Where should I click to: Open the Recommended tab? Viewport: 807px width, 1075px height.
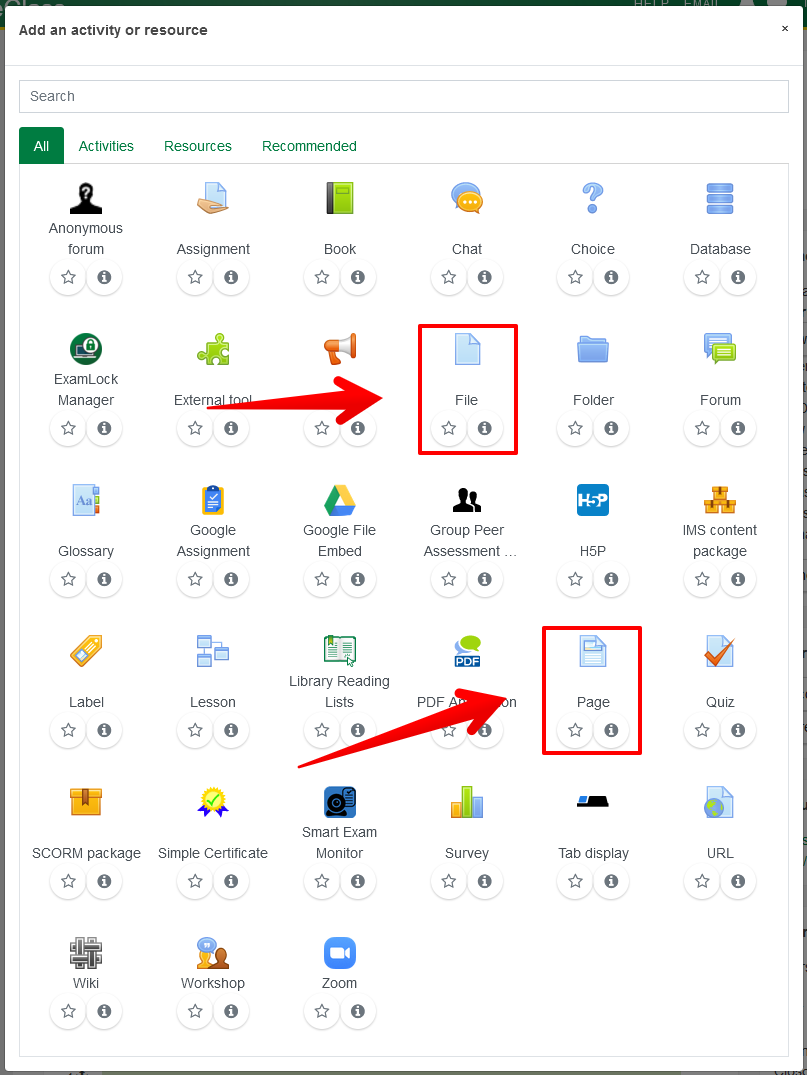pos(309,146)
